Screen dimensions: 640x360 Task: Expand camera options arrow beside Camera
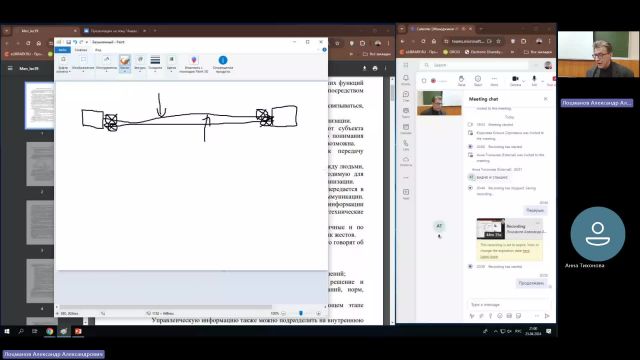[524, 81]
